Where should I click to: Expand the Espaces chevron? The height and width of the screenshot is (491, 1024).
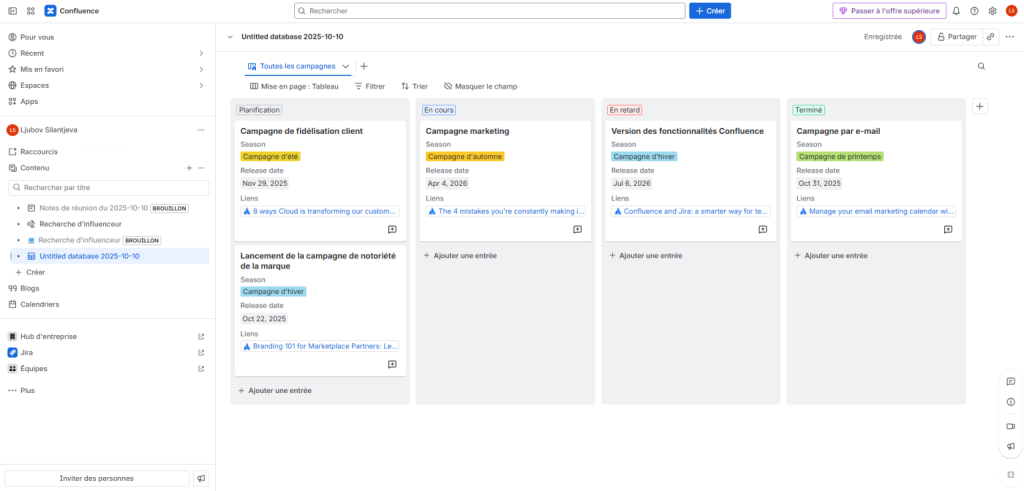click(x=201, y=86)
